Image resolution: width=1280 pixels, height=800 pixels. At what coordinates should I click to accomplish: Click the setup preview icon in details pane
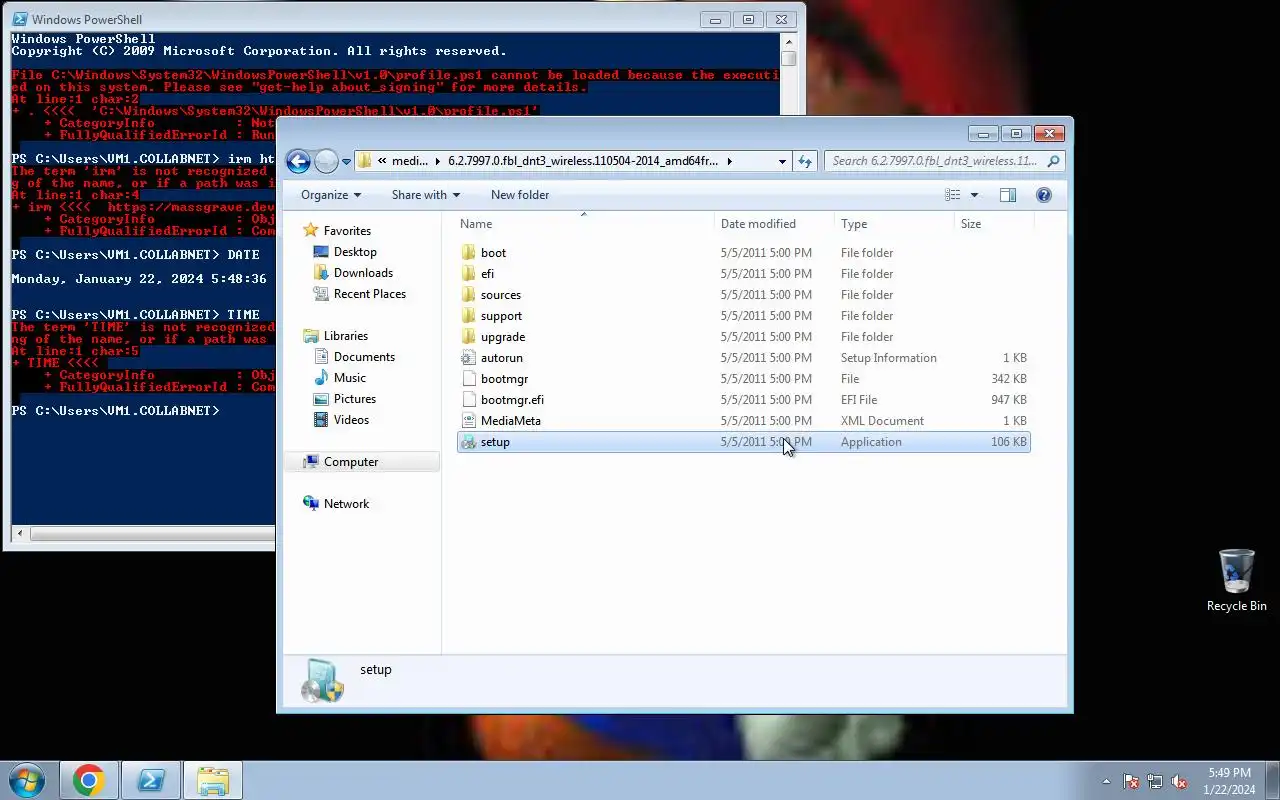323,680
